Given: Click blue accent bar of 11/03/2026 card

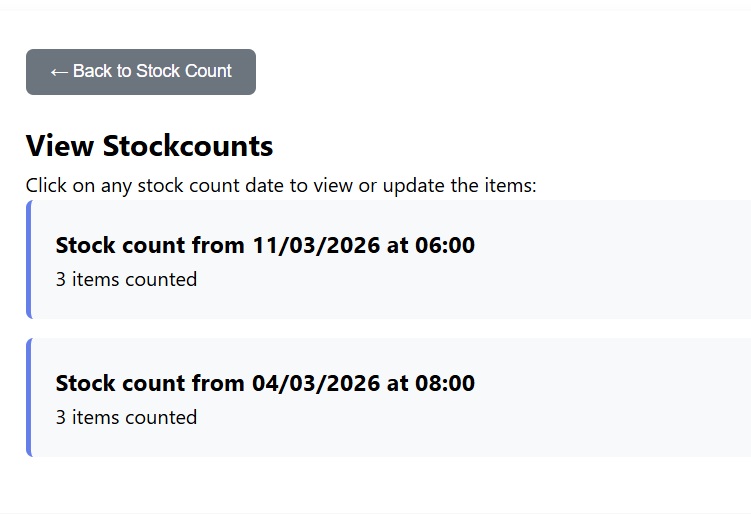Looking at the screenshot, I should (x=29, y=259).
